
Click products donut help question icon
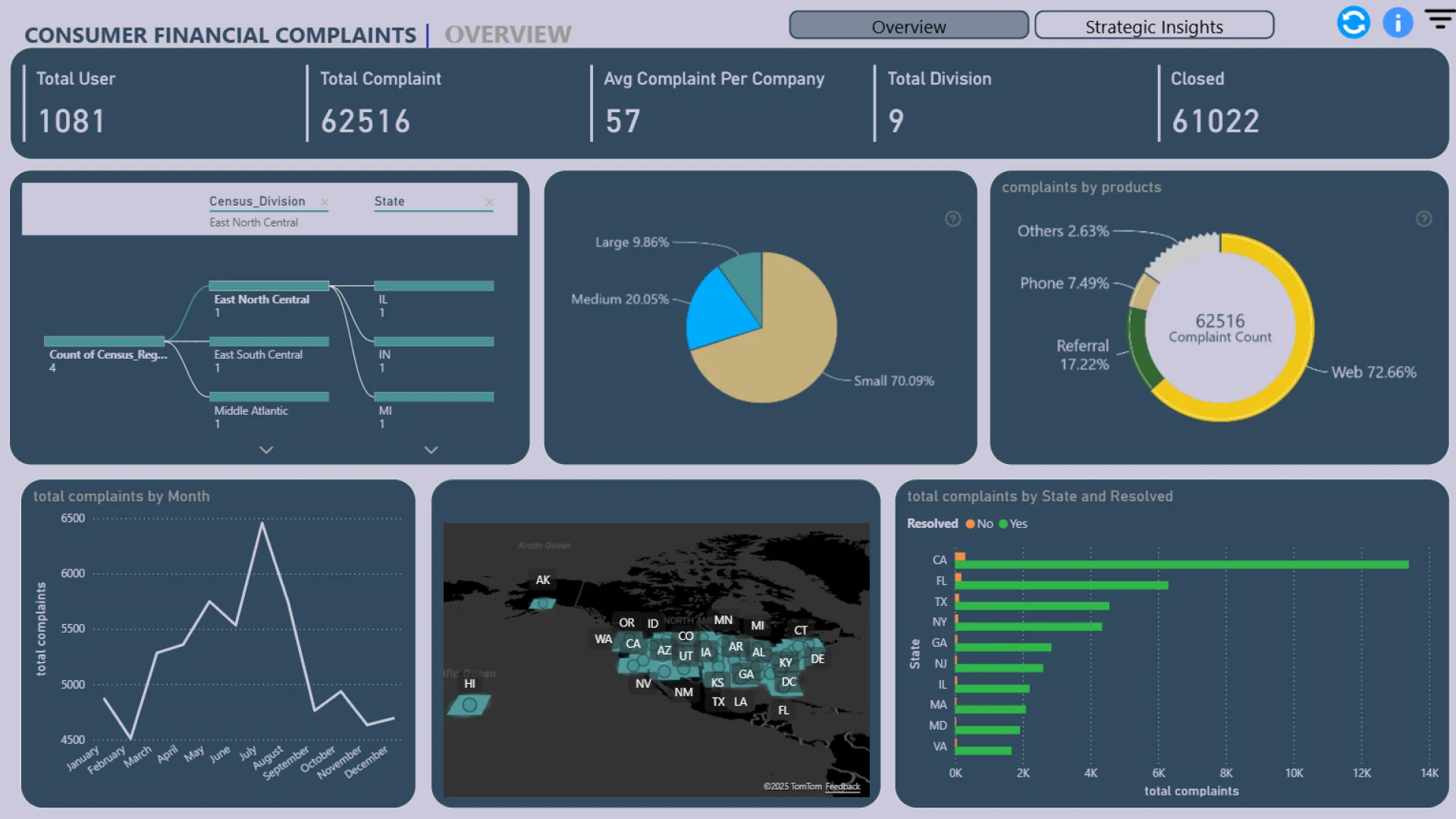[x=1423, y=219]
